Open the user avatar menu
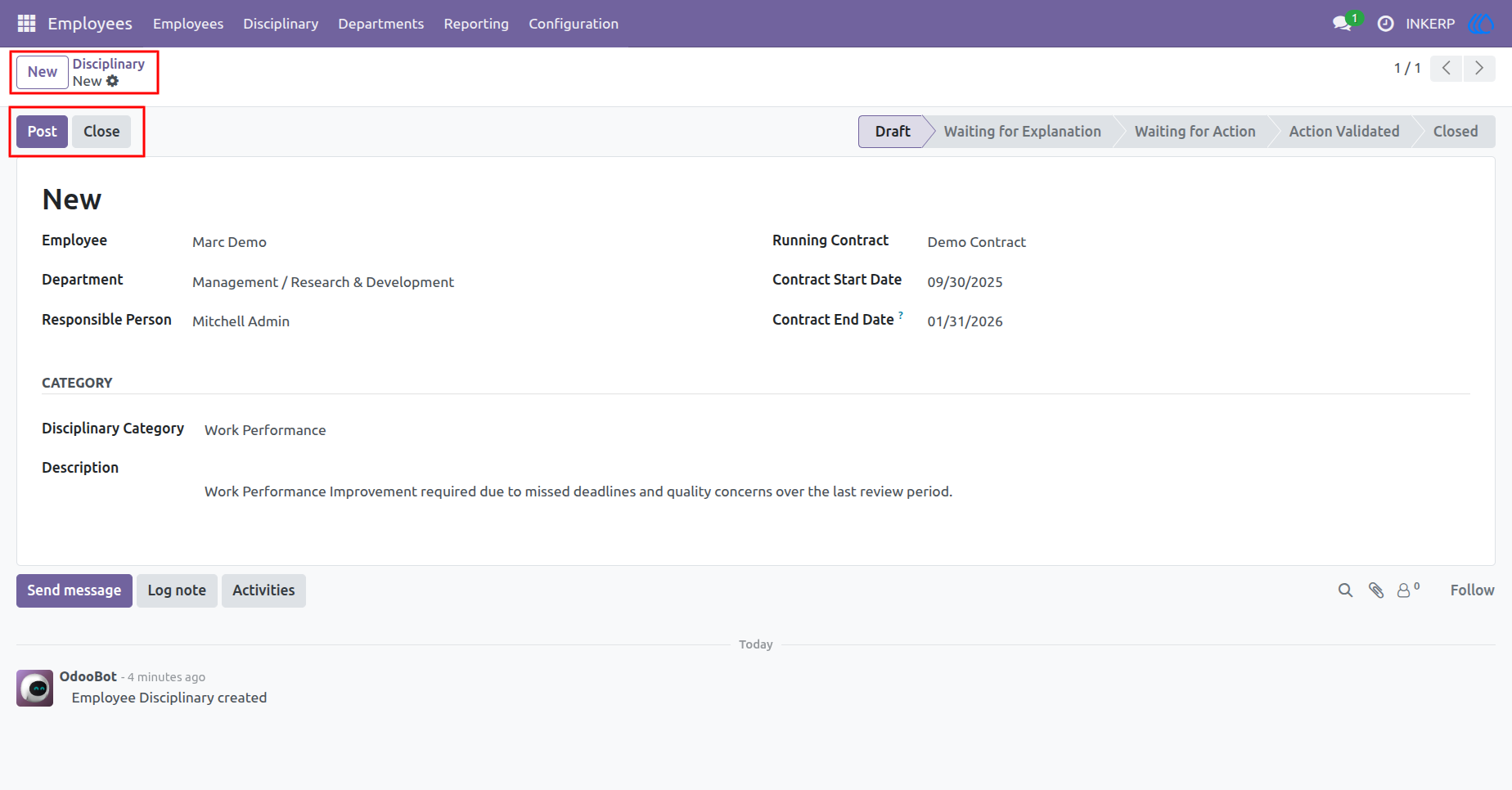 click(1481, 24)
